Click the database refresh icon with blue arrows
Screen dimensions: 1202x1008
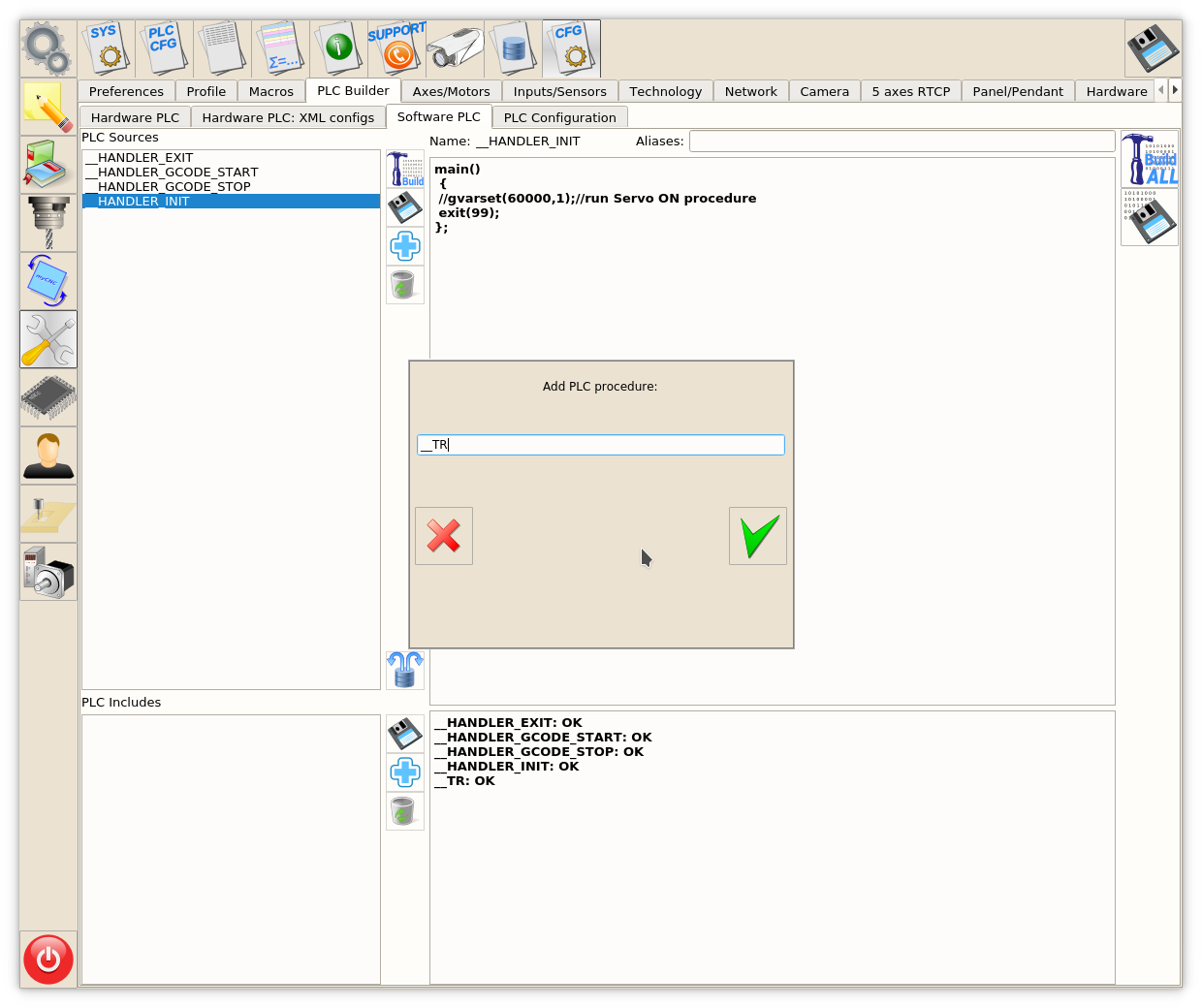tap(405, 670)
